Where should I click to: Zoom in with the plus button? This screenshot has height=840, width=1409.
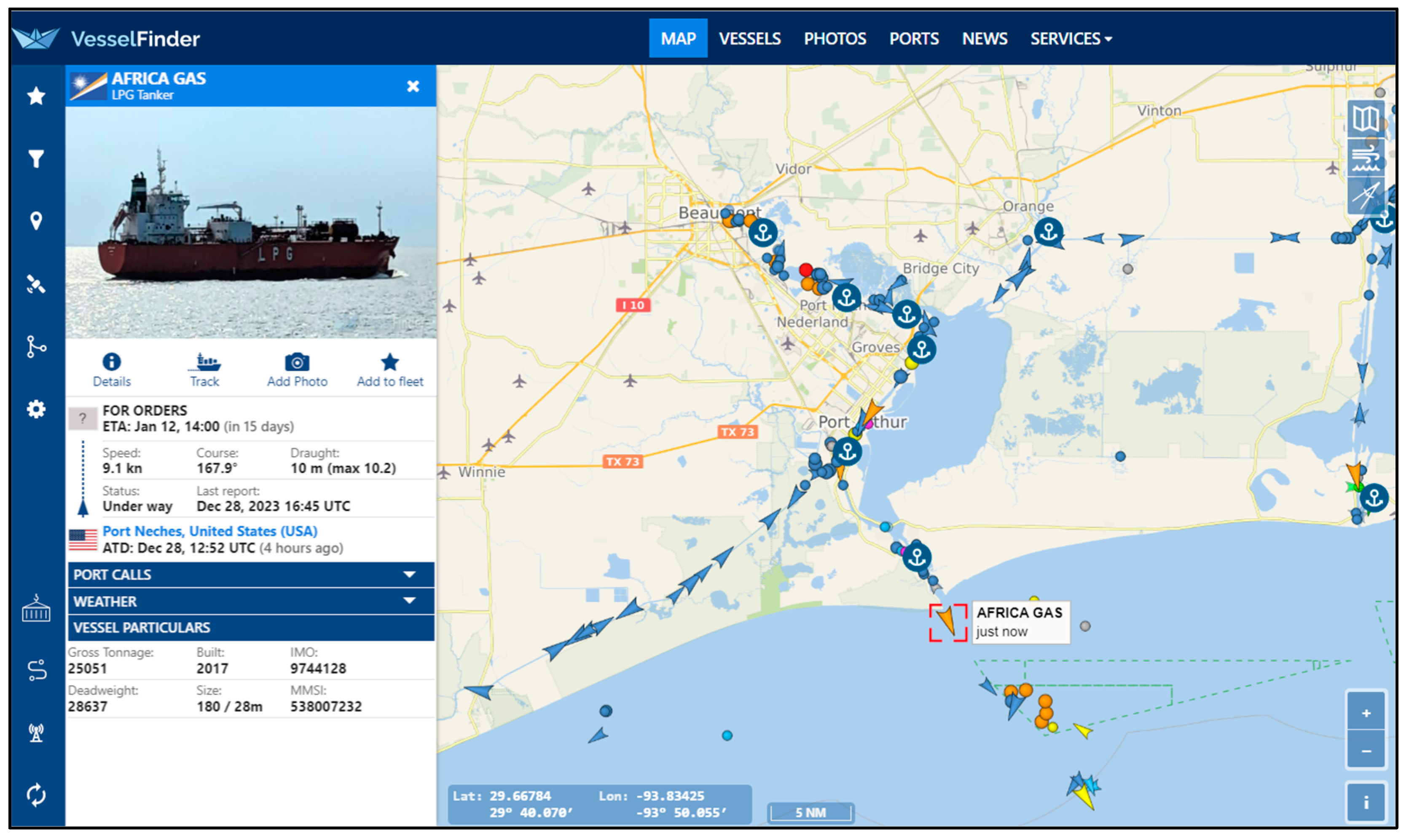click(1366, 713)
